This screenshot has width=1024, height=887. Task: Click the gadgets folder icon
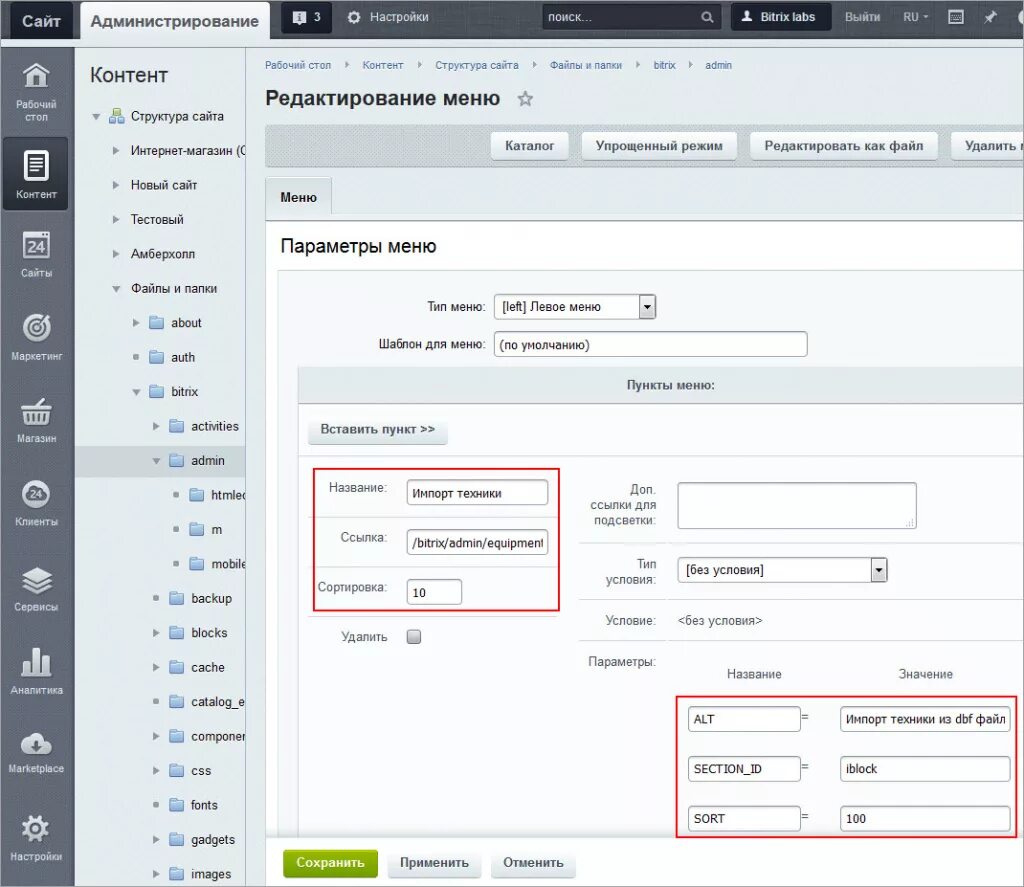pyautogui.click(x=176, y=839)
